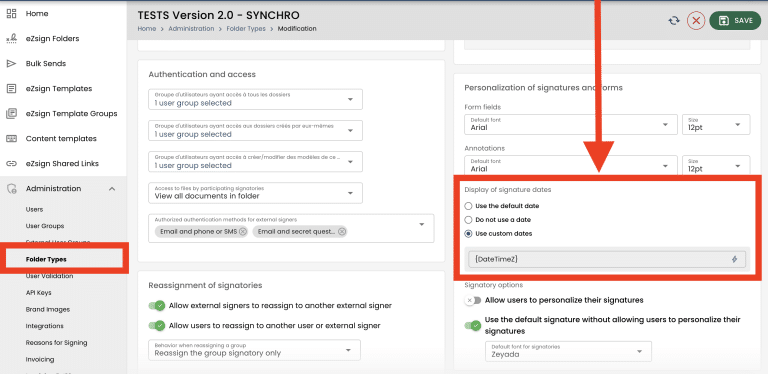Viewport: 768px width, 374px height.
Task: Open Access to files by participating signatories dropdown
Action: tap(256, 193)
